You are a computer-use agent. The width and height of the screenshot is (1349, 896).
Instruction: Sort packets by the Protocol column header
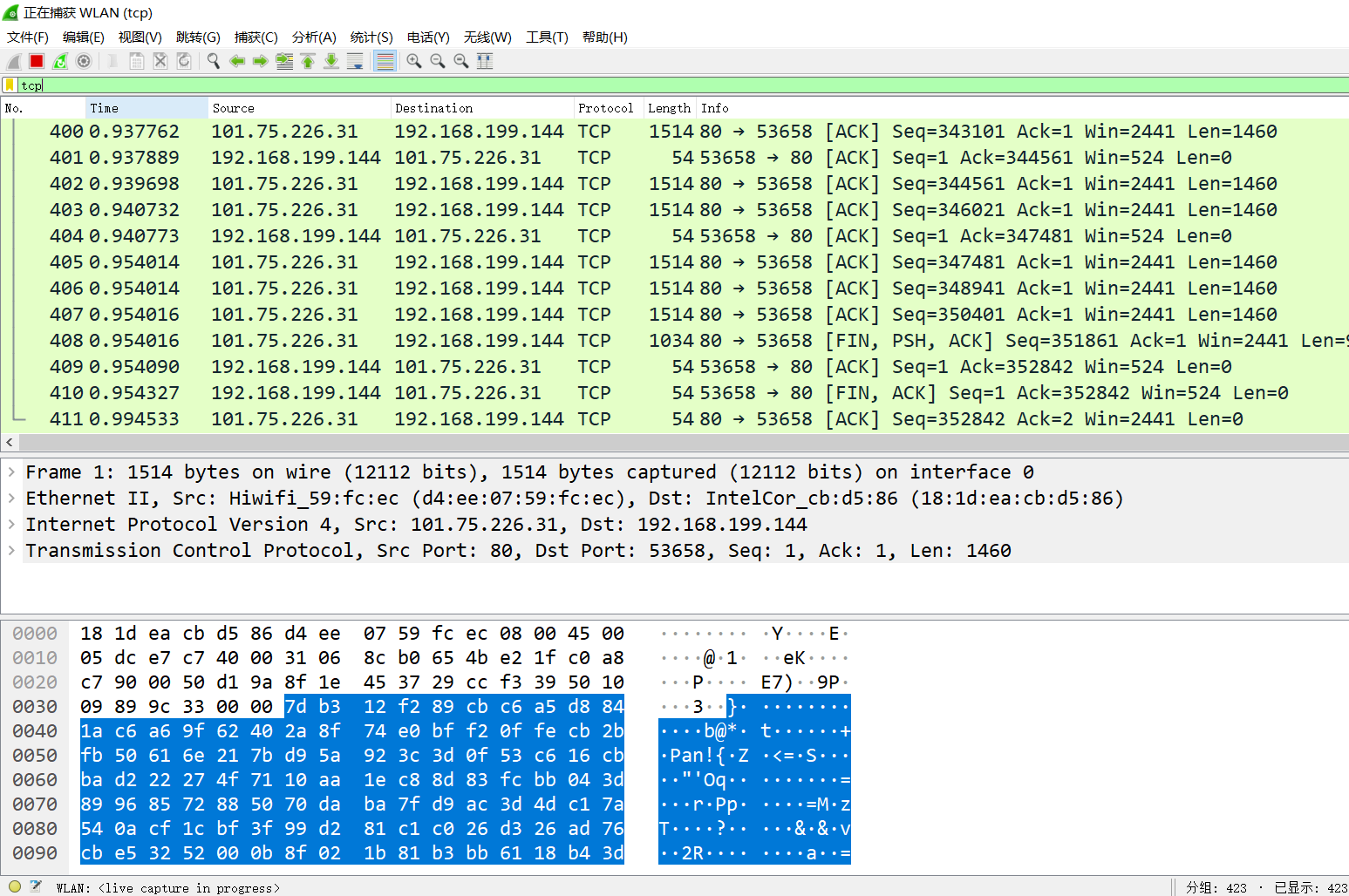point(609,108)
